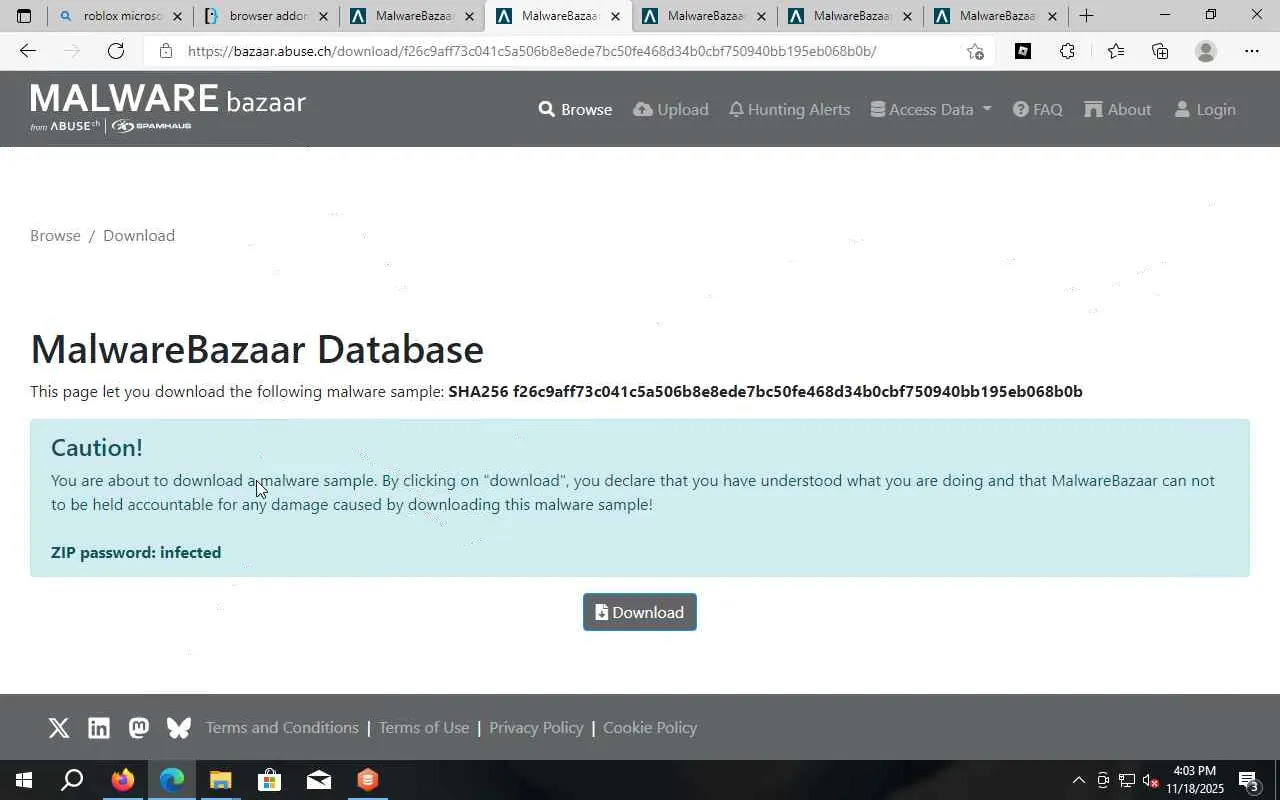Open the notification center
The image size is (1280, 800).
(1249, 780)
